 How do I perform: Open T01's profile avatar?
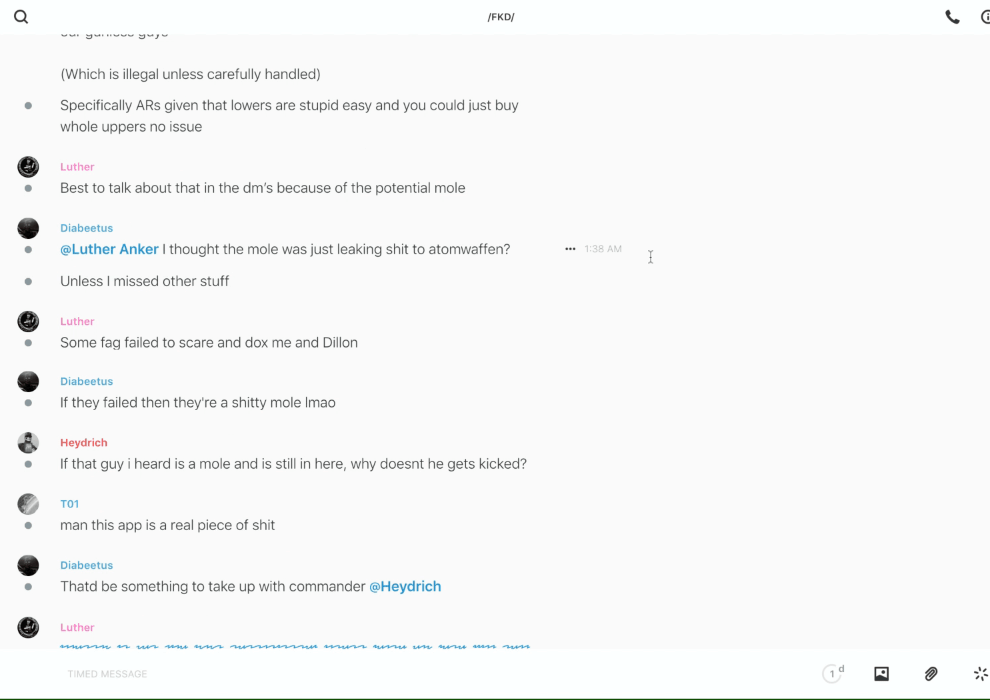tap(28, 504)
